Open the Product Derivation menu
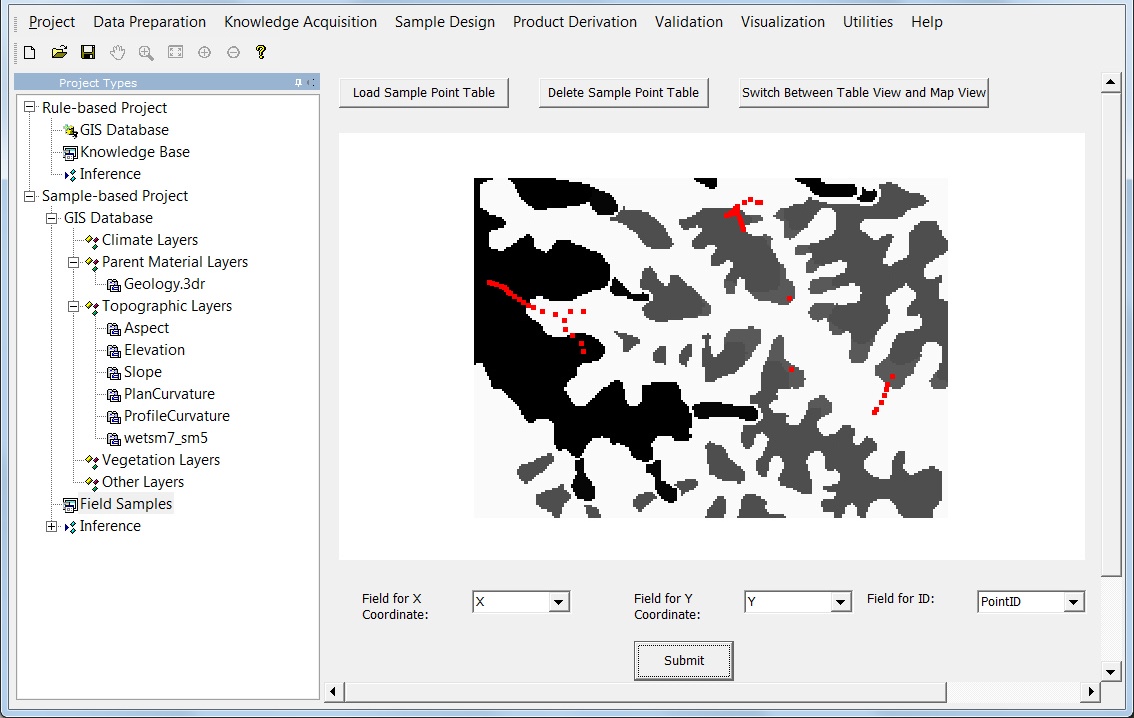This screenshot has width=1134, height=718. [x=575, y=22]
